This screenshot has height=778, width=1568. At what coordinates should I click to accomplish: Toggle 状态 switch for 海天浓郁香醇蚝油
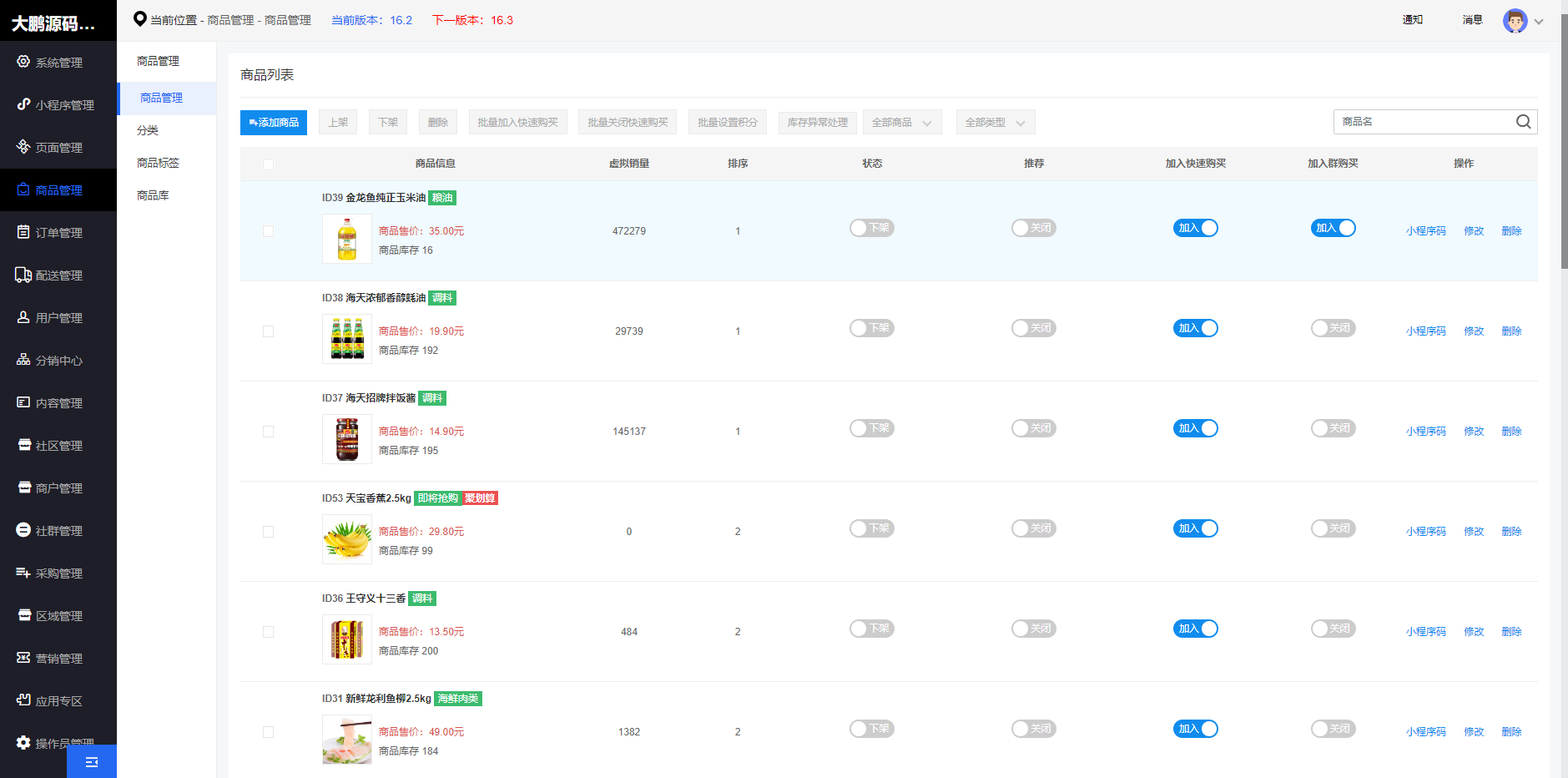(x=871, y=328)
